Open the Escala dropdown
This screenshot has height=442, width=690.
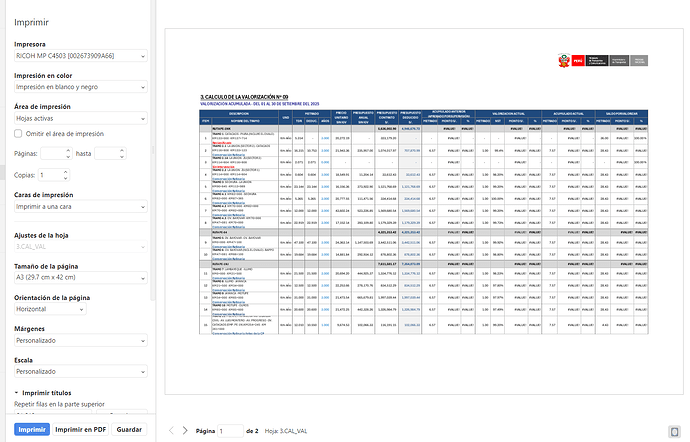(80, 371)
